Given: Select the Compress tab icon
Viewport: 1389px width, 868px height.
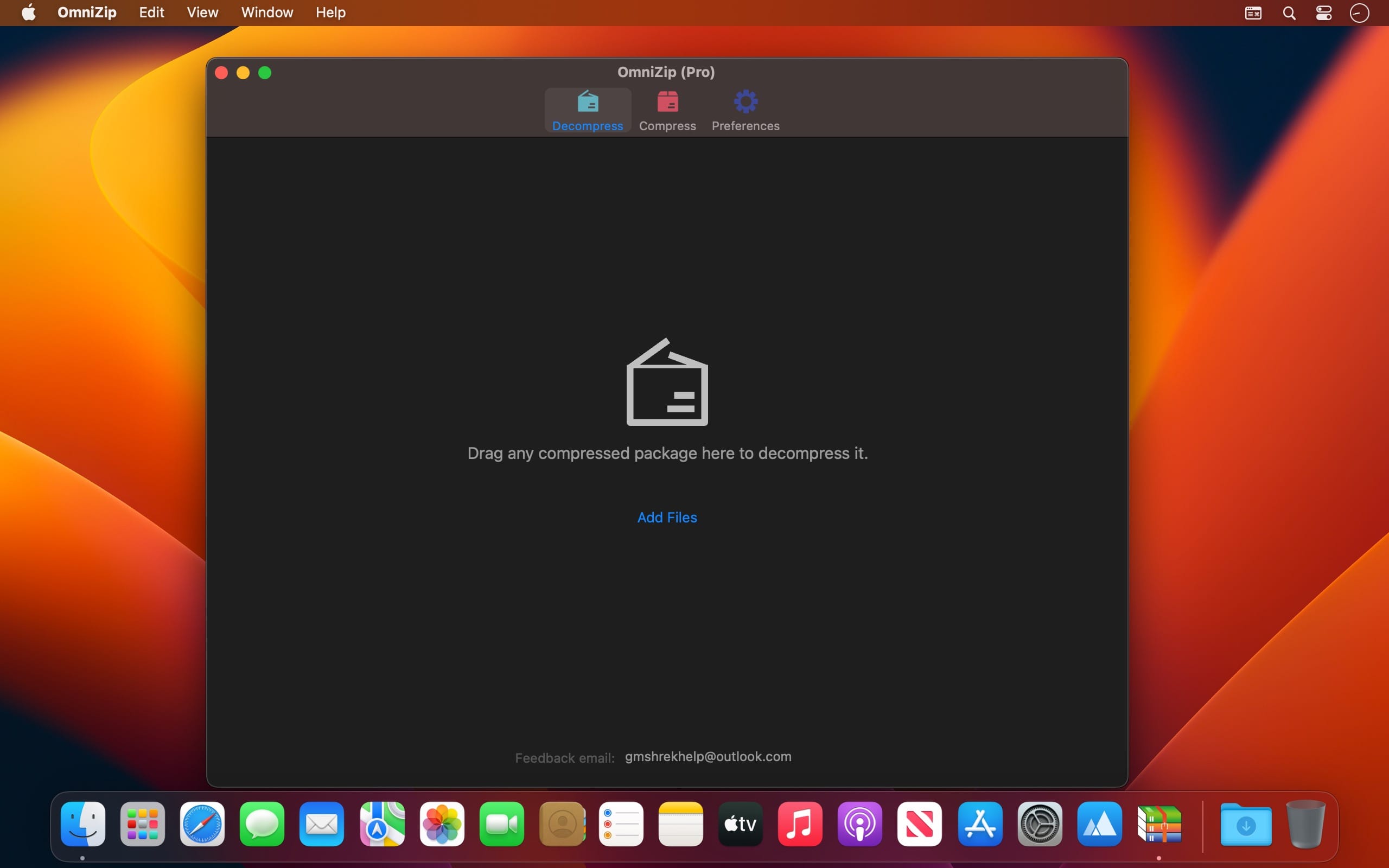Looking at the screenshot, I should click(x=667, y=100).
